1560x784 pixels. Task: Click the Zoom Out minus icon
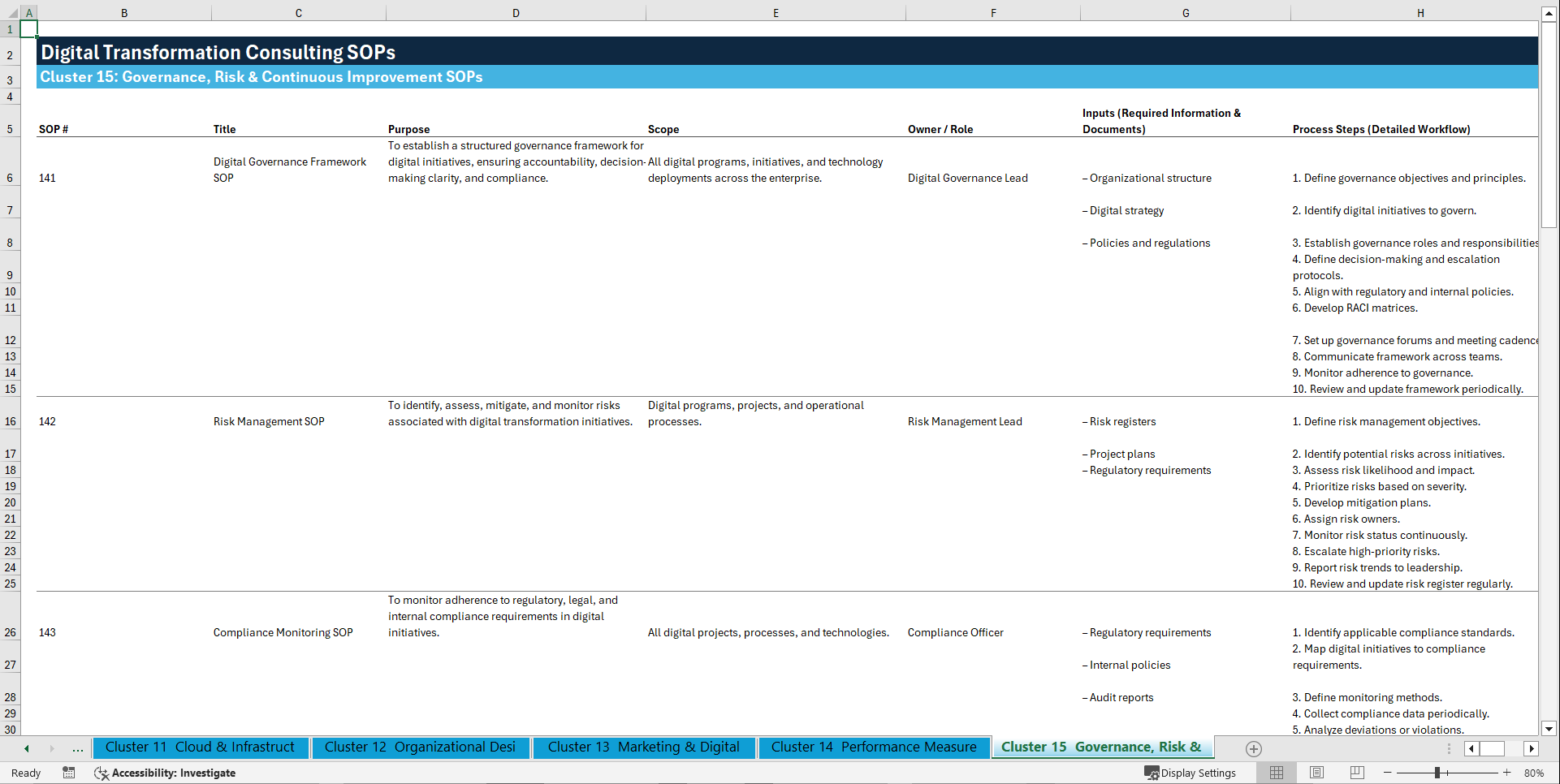point(1388,773)
